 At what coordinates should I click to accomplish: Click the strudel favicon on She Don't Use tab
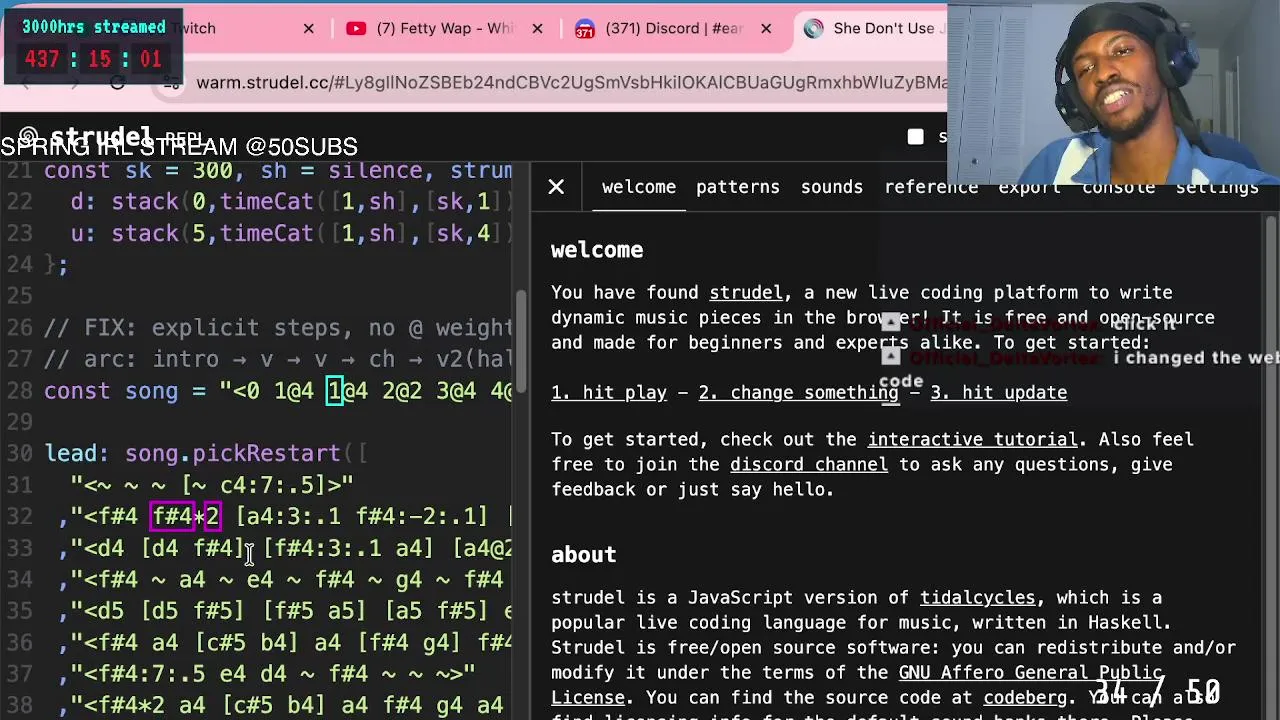814,28
